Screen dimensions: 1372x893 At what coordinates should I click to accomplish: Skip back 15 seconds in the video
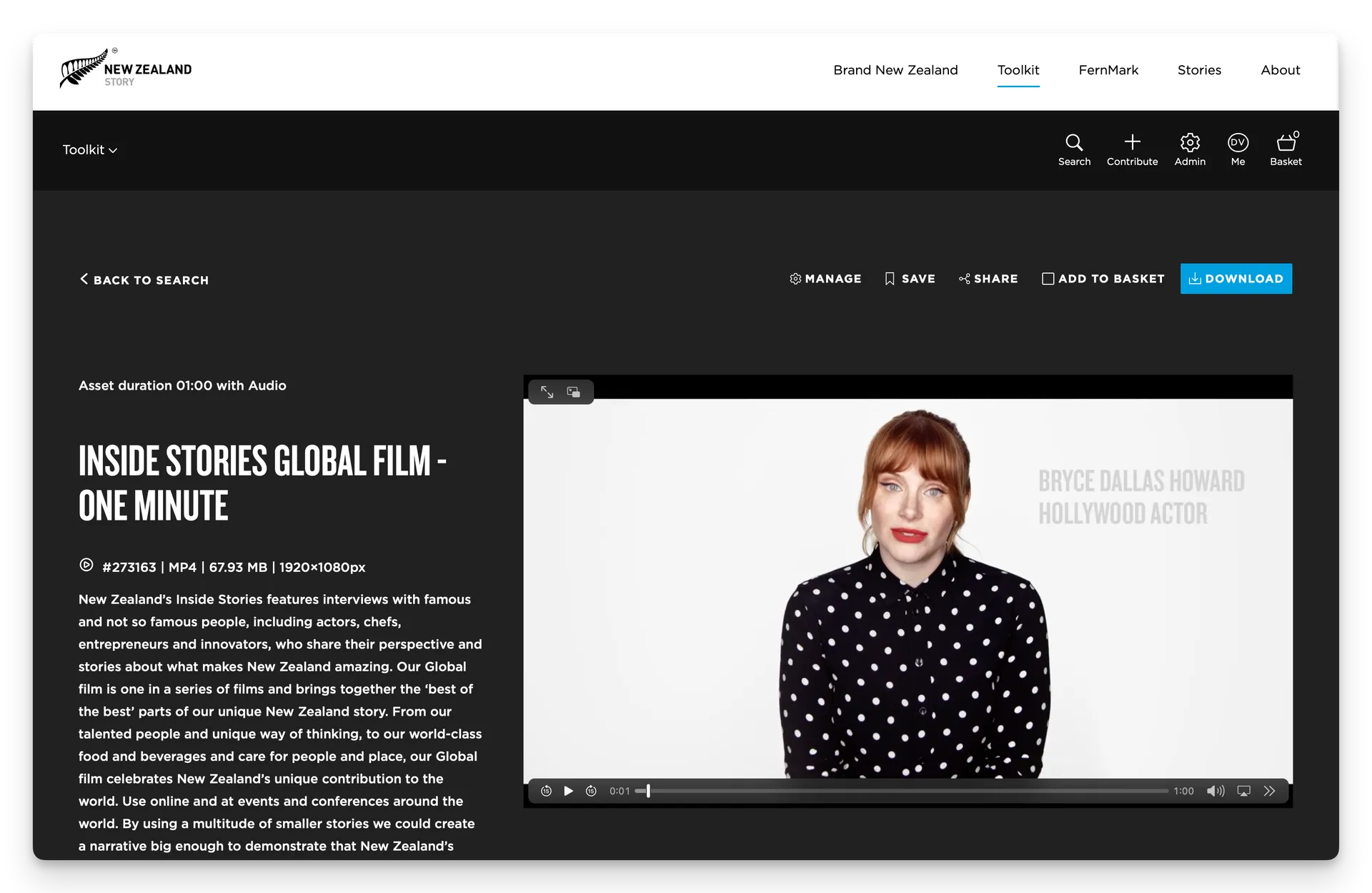pos(547,791)
